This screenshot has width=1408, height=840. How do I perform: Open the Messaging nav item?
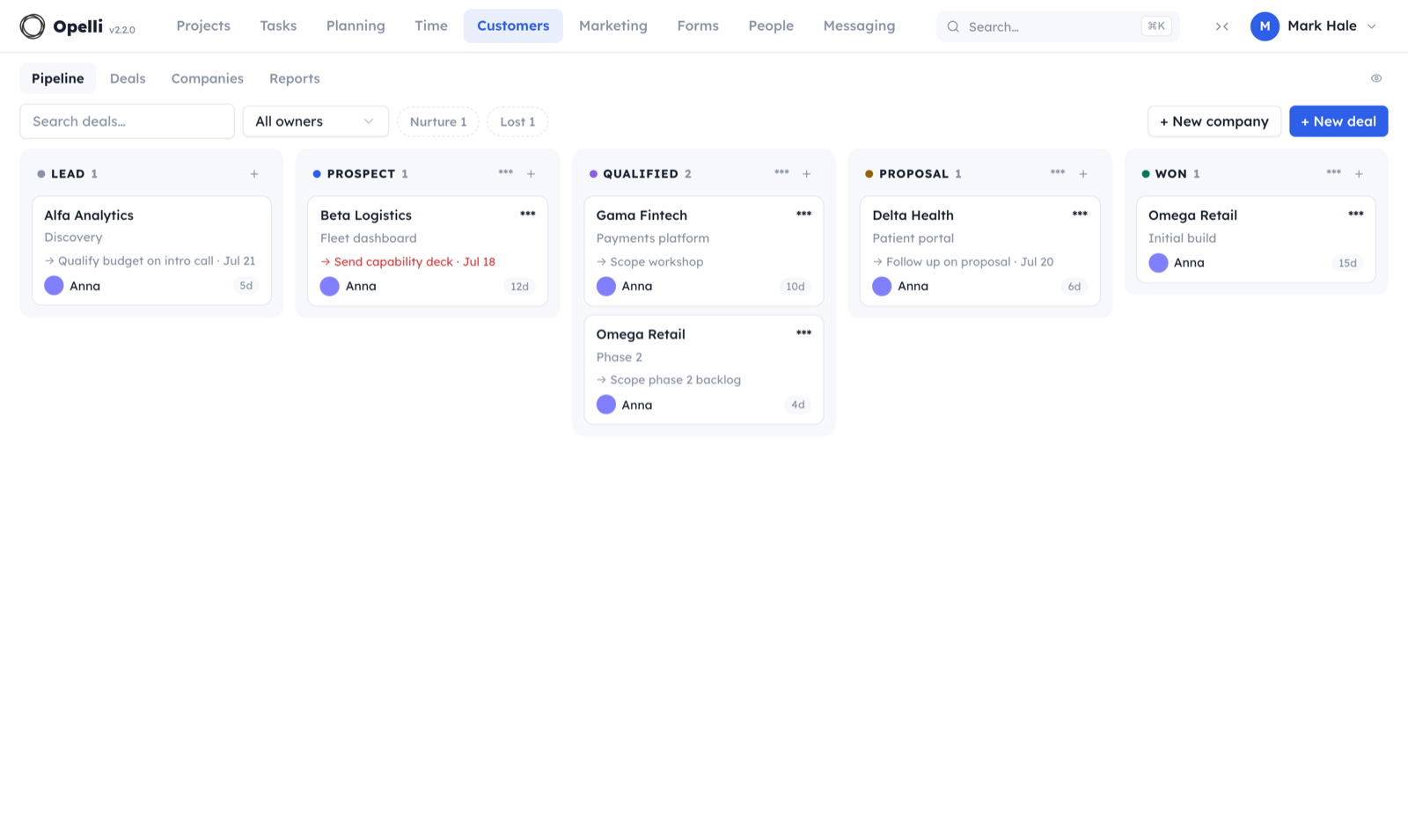(859, 26)
